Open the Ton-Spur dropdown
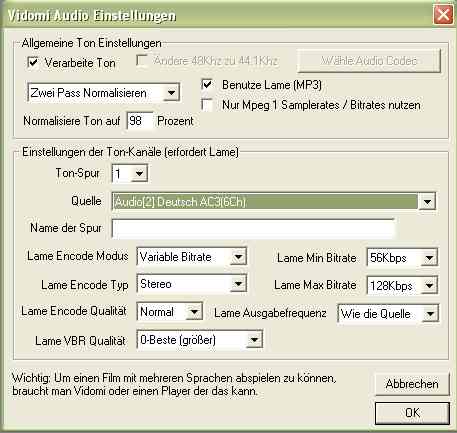Image resolution: width=457 pixels, height=433 pixels. (x=130, y=174)
